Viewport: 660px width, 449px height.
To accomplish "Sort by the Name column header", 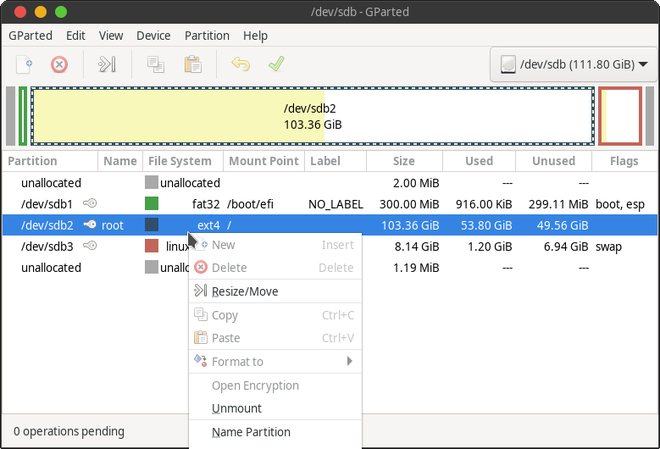I will coord(120,161).
